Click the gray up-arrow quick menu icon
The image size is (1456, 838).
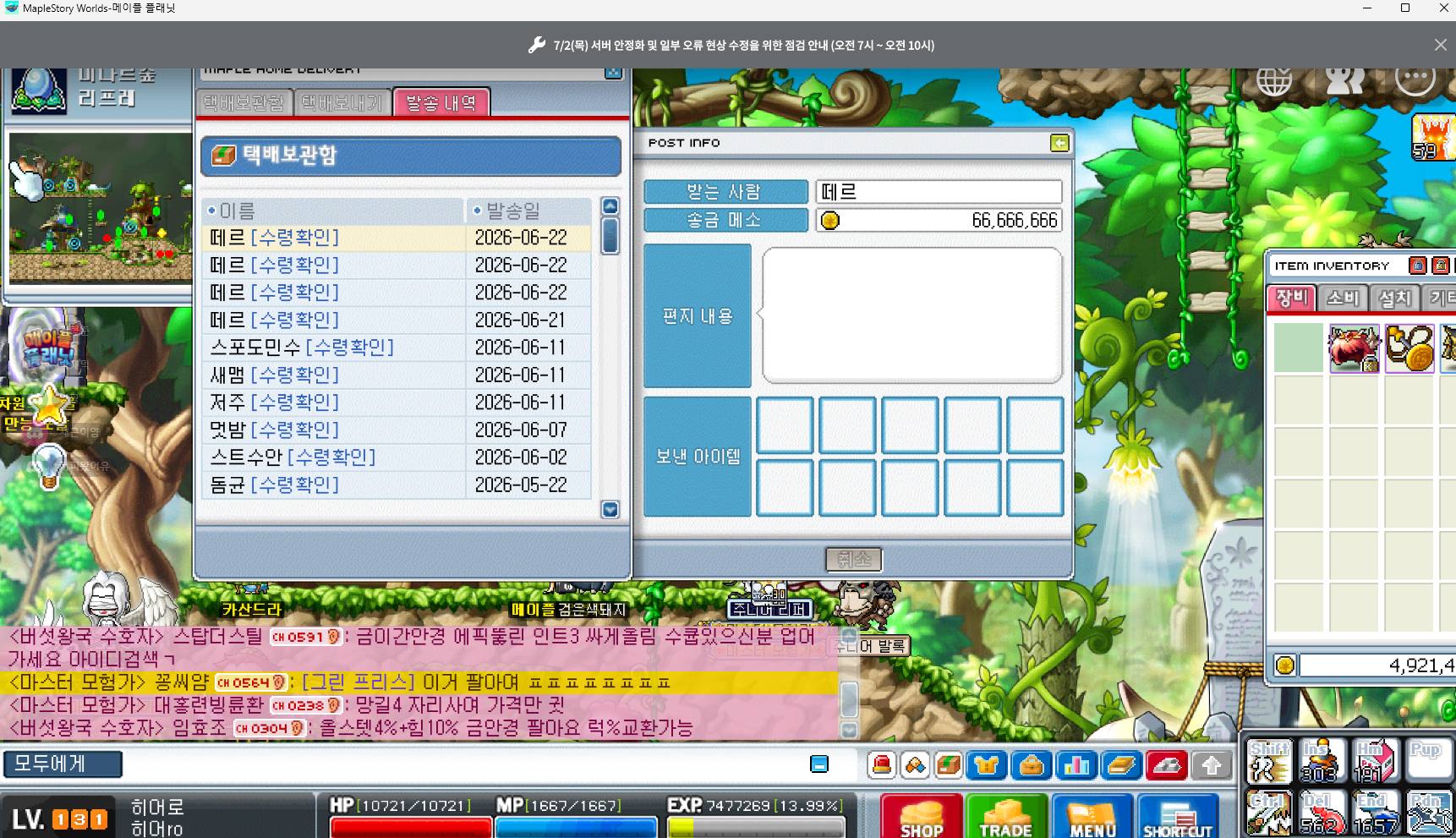1212,766
